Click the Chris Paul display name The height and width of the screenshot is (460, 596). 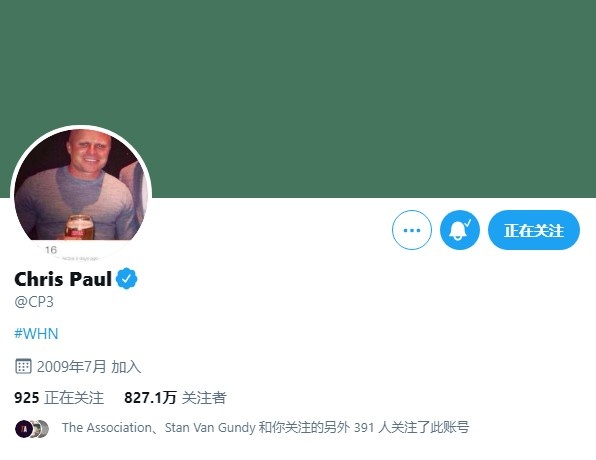(x=63, y=279)
